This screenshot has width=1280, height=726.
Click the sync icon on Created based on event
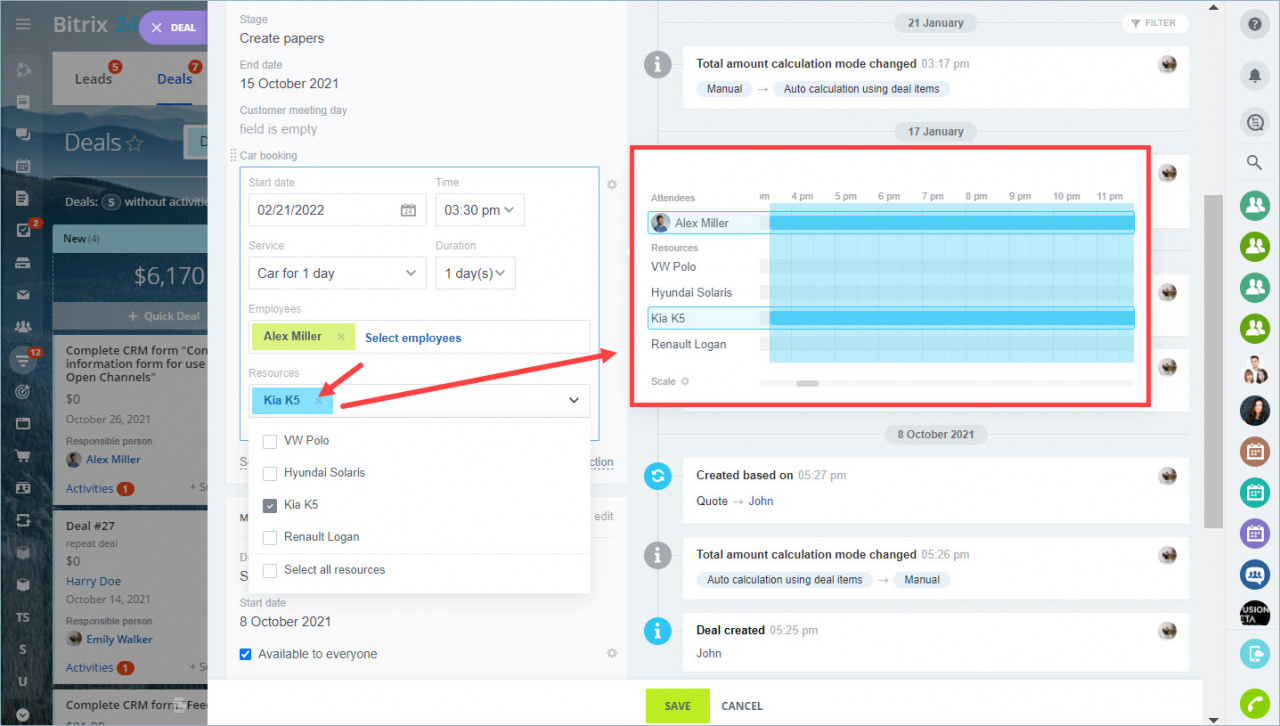(x=657, y=475)
